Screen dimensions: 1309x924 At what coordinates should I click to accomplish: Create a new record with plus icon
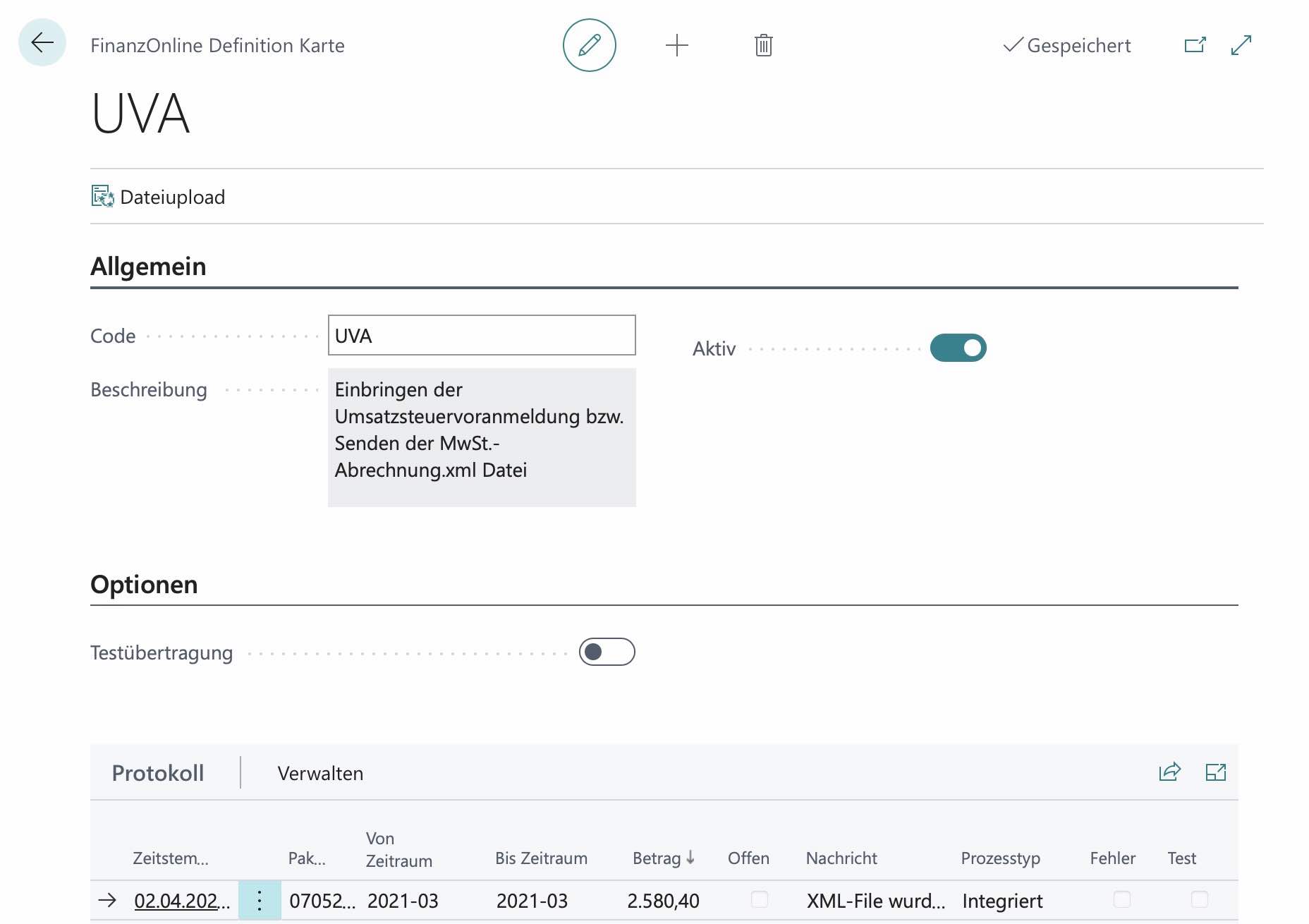pos(676,45)
